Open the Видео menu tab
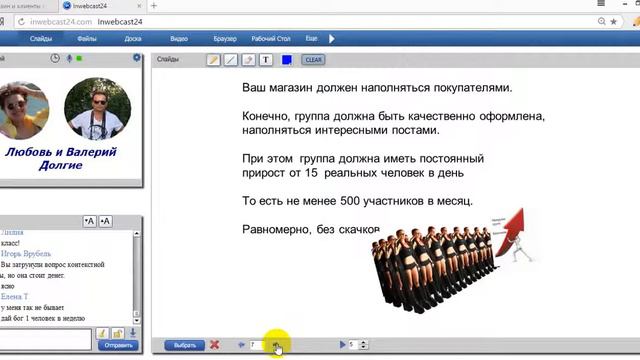640x360 pixels. coord(179,39)
